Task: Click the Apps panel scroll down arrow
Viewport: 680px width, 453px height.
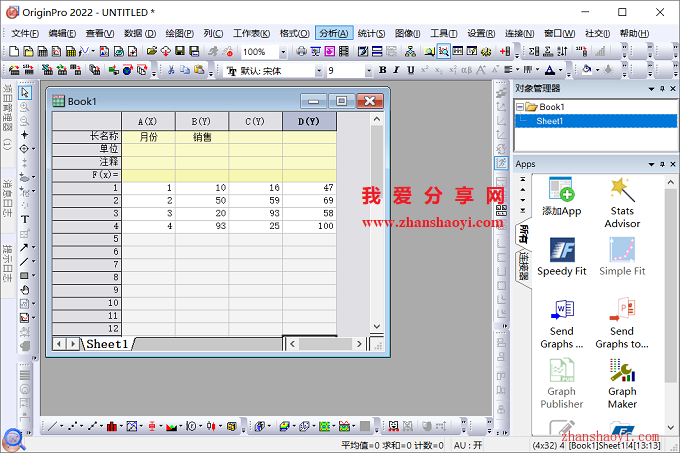Action: click(x=670, y=428)
